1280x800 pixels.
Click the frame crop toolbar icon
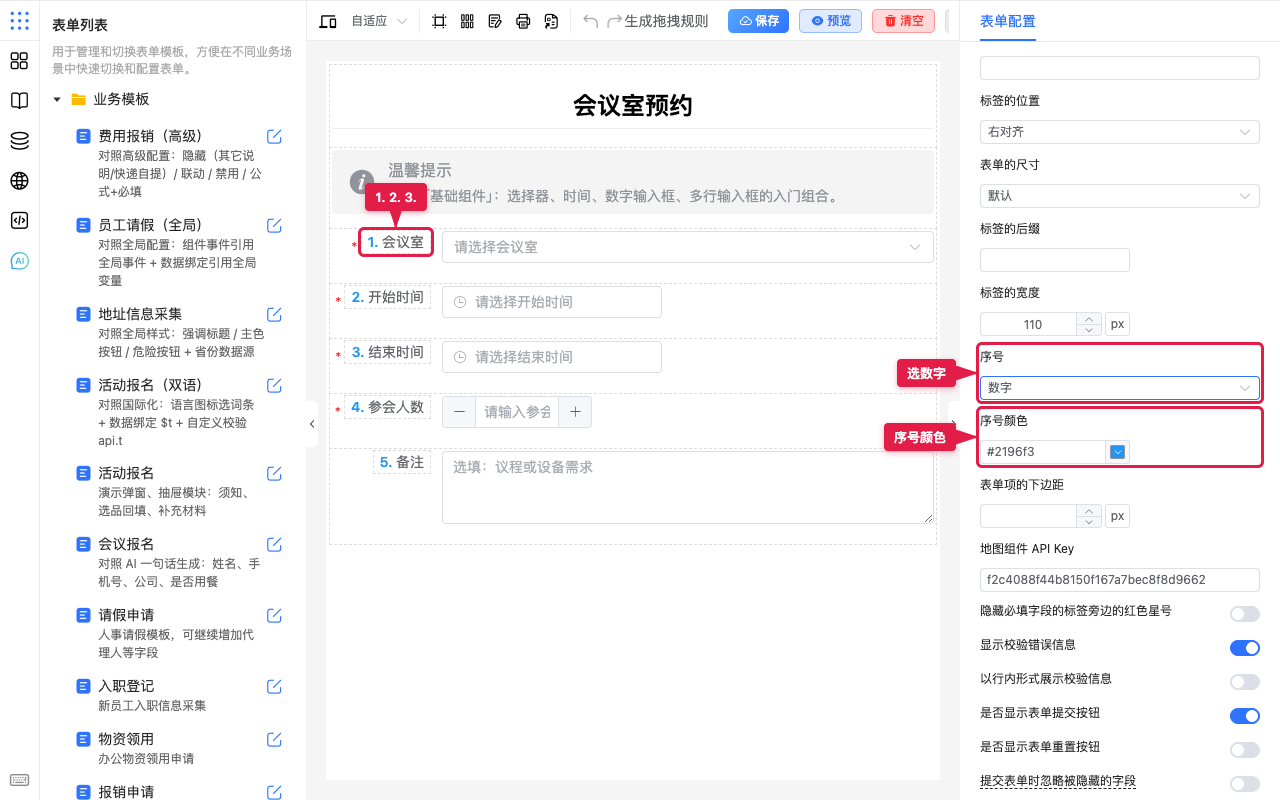point(439,21)
